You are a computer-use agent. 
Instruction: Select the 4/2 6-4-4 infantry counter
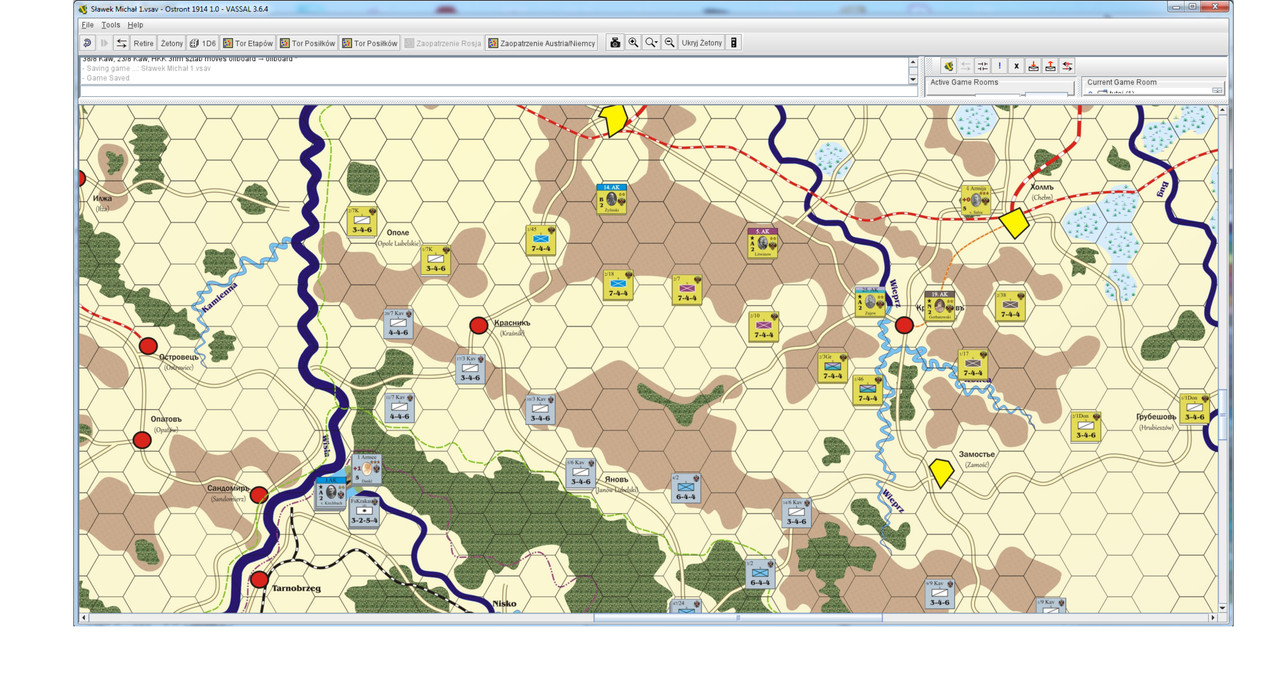686,488
